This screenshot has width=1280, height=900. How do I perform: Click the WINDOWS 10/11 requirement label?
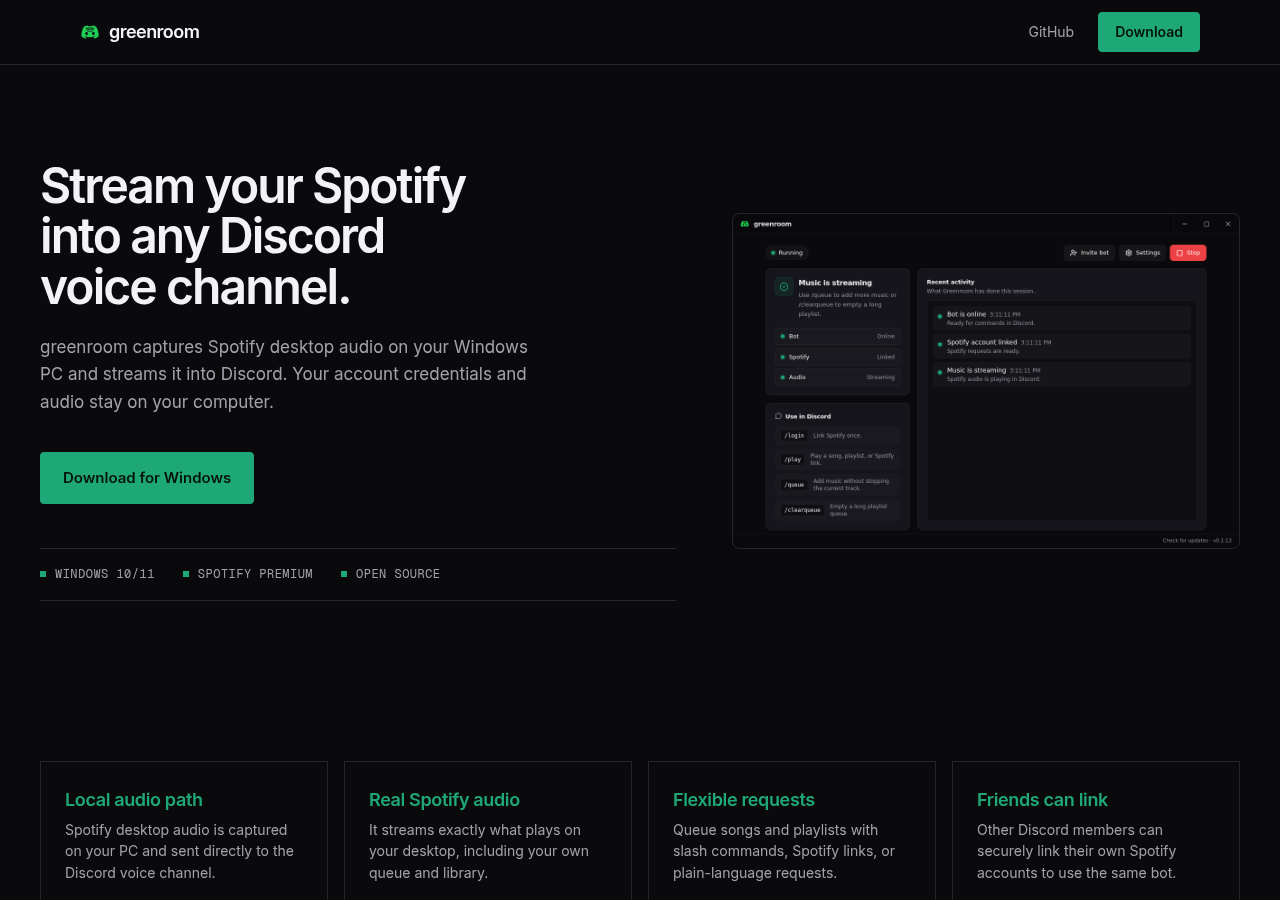pyautogui.click(x=97, y=574)
